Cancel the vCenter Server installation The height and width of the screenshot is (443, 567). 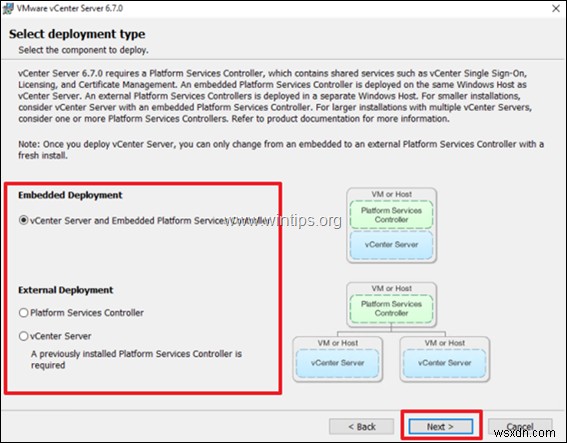pos(520,427)
